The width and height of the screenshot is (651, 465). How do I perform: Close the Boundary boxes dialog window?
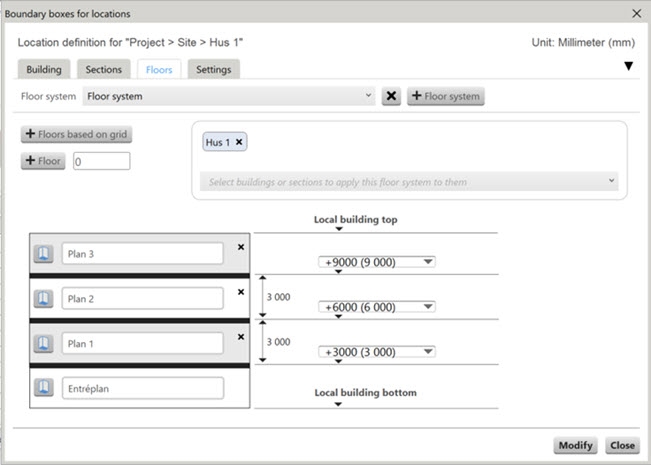636,14
